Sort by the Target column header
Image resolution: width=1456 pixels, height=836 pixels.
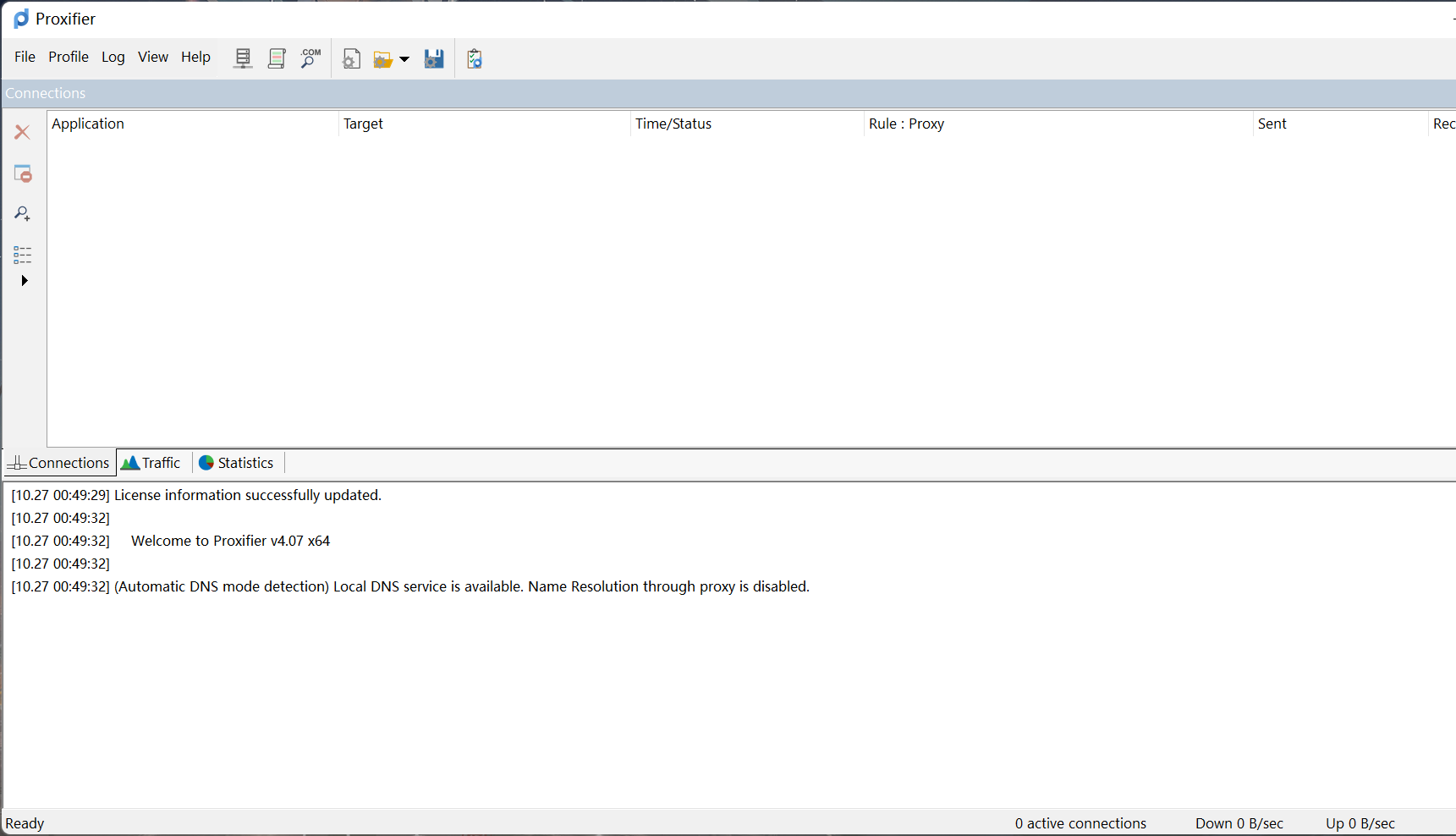(x=484, y=124)
